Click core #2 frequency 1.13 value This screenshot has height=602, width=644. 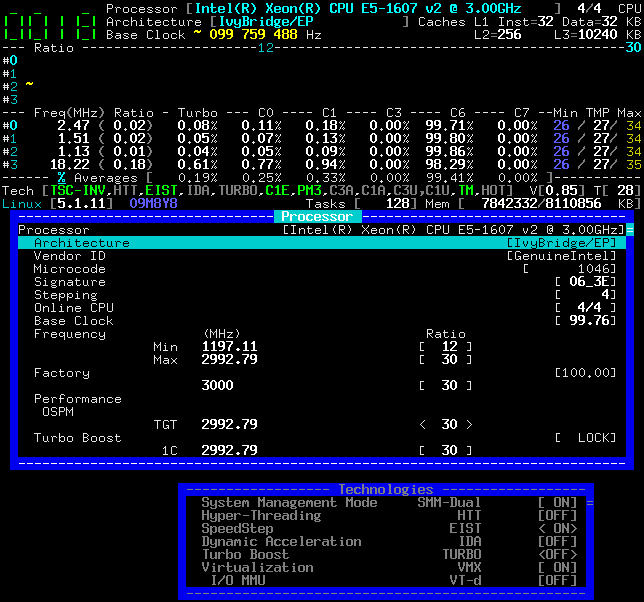tap(74, 152)
